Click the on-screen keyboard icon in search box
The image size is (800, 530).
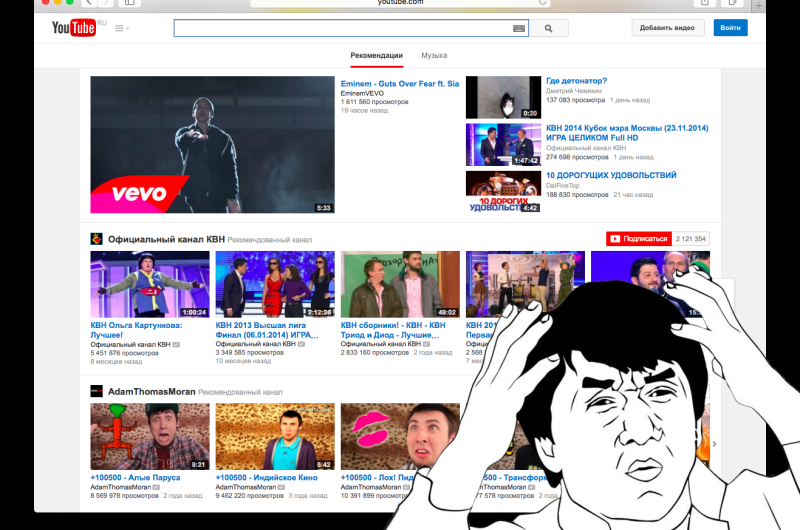tap(519, 29)
